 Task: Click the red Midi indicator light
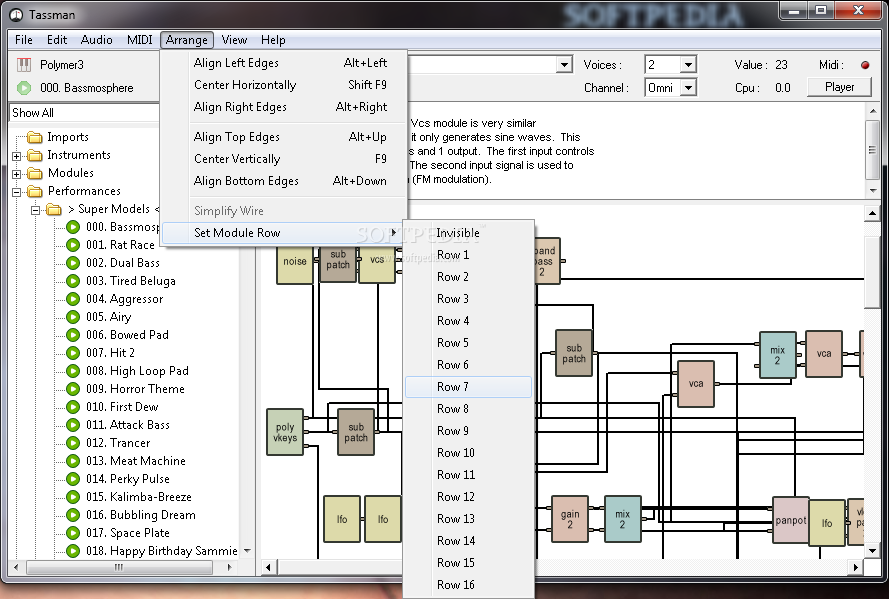pos(865,65)
